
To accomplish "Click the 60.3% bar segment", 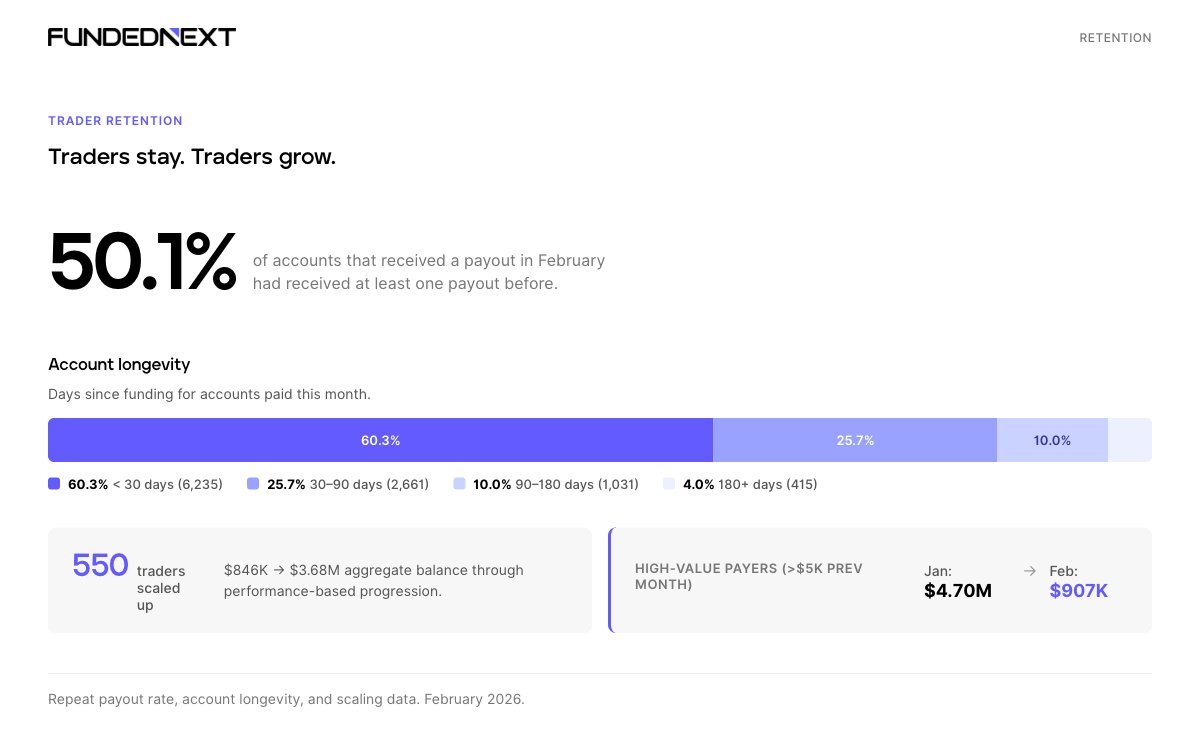I will click(x=380, y=440).
